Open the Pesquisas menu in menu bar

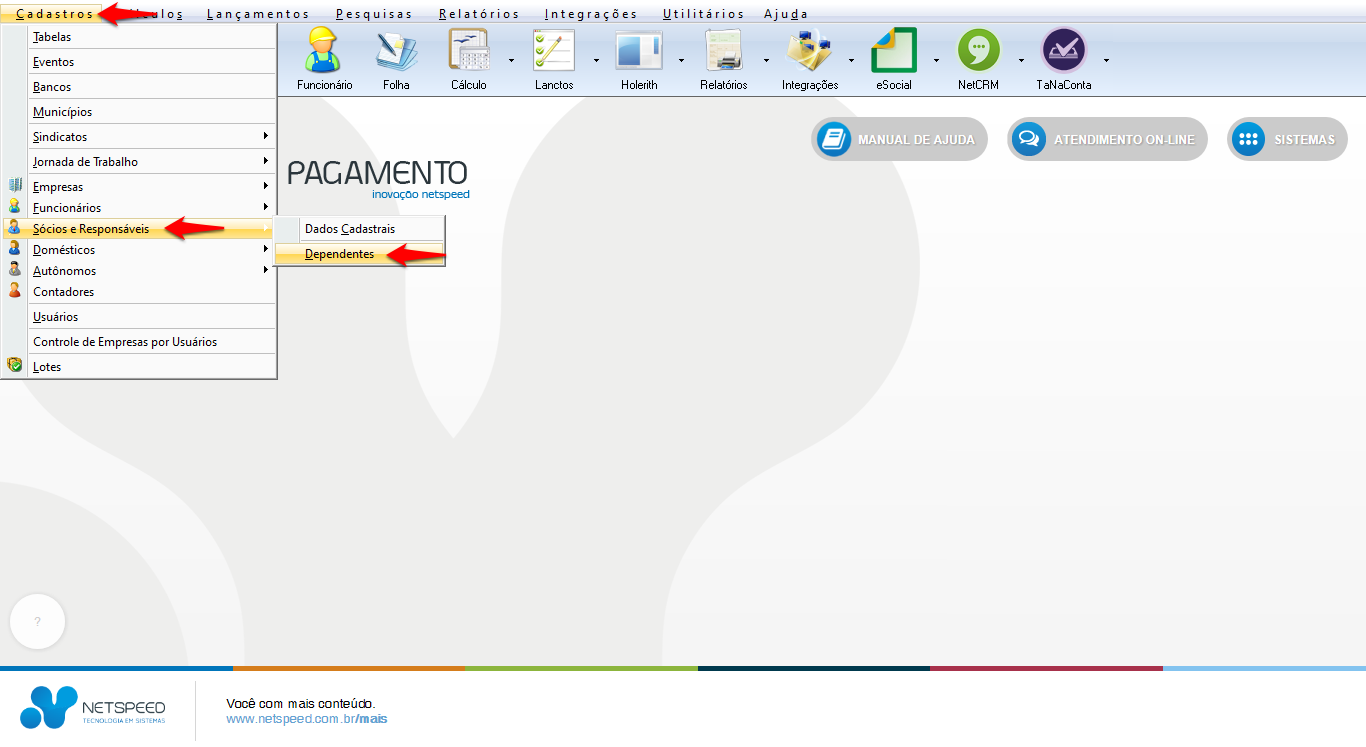click(374, 14)
